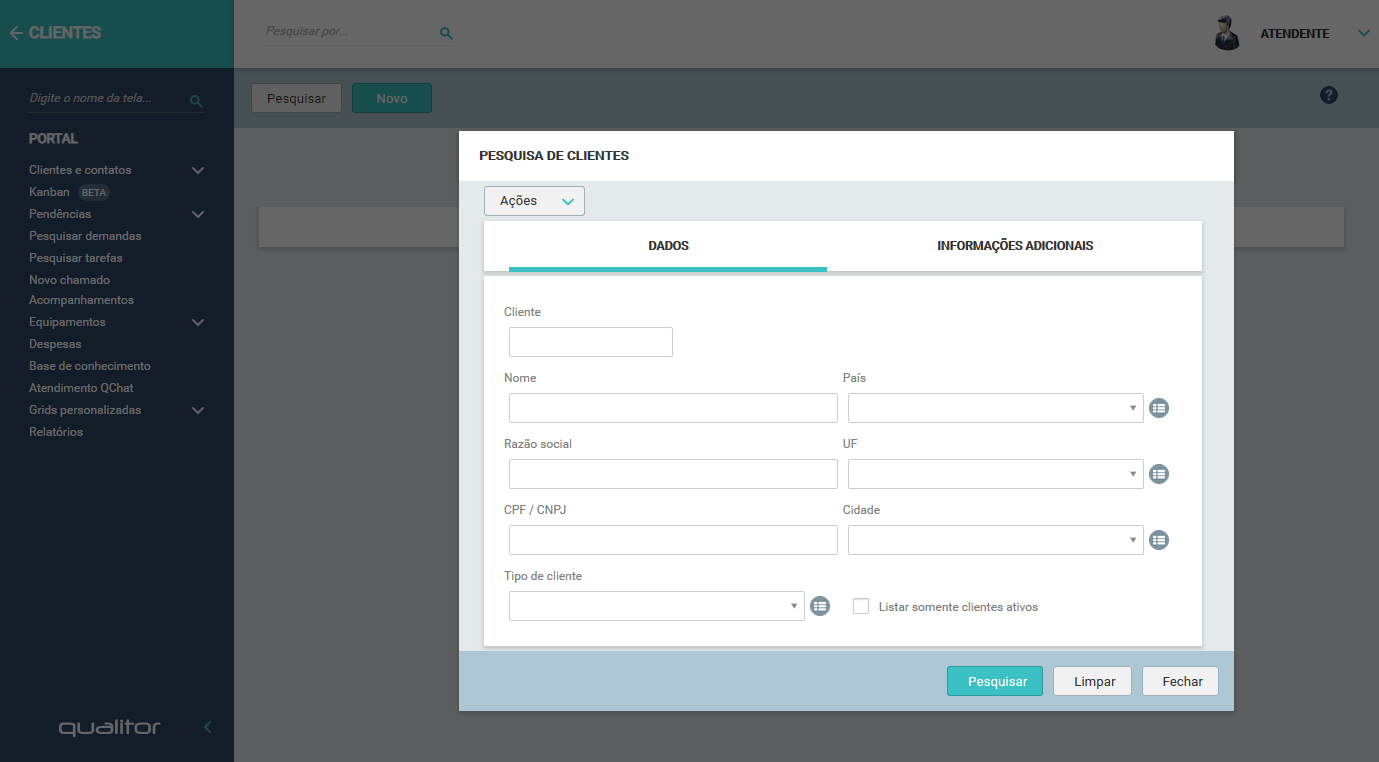Focus the Digite o nome da tela field
Screen dimensions: 1379x762
pyautogui.click(x=108, y=99)
